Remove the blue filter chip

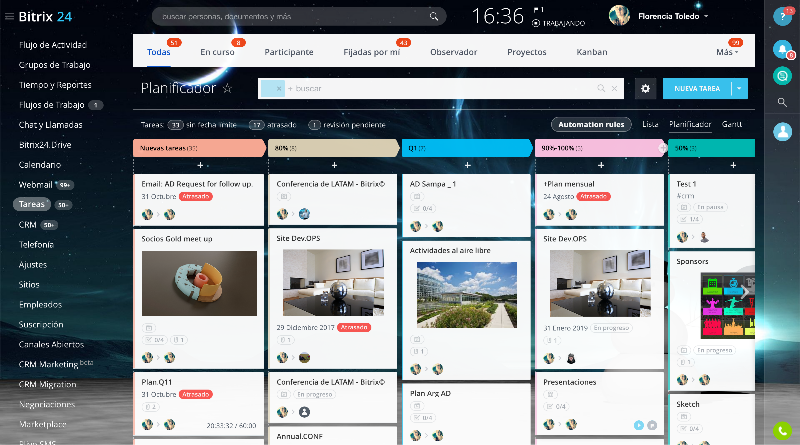(x=279, y=88)
